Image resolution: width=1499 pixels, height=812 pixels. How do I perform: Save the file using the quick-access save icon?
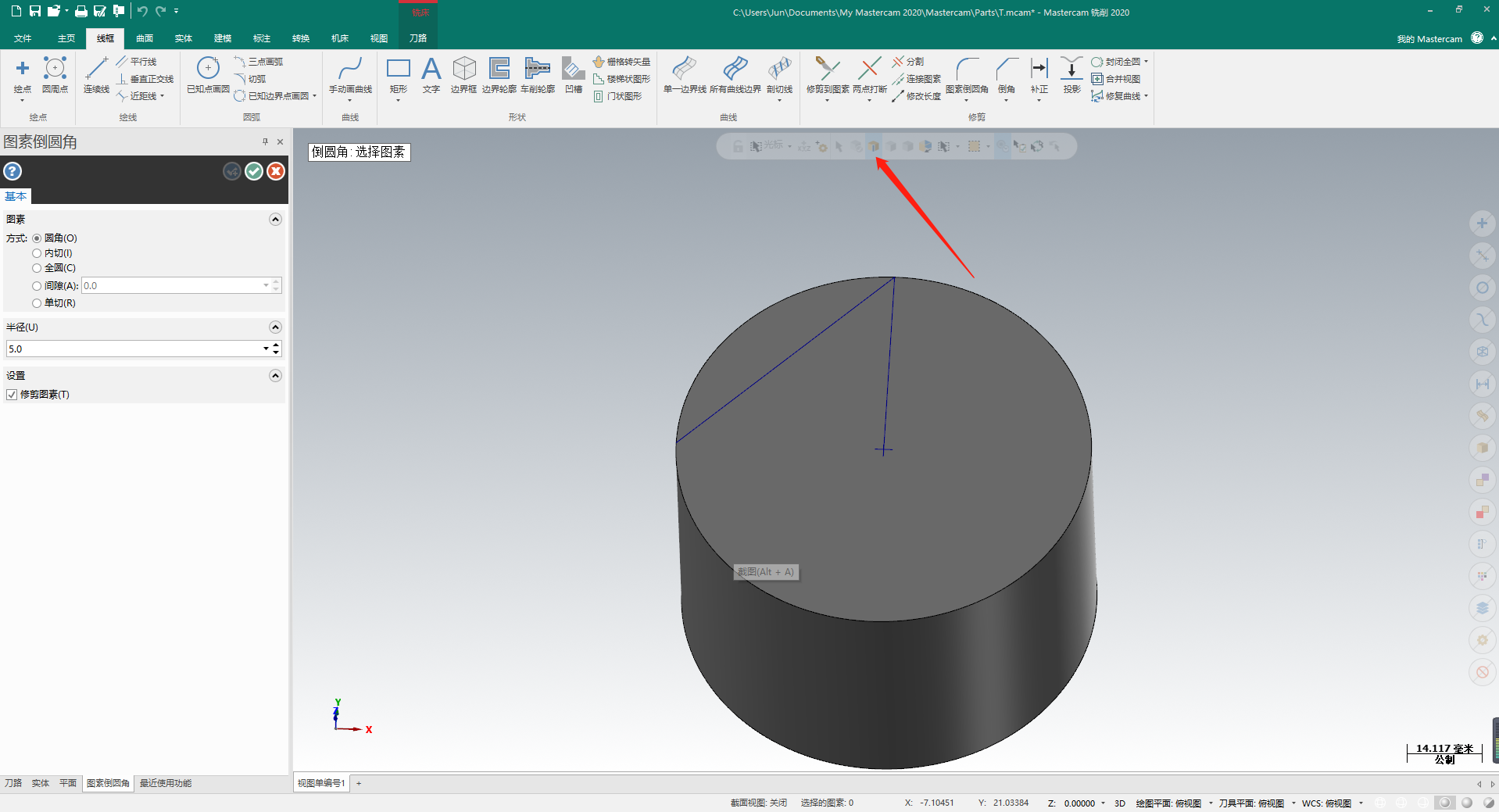(x=35, y=11)
